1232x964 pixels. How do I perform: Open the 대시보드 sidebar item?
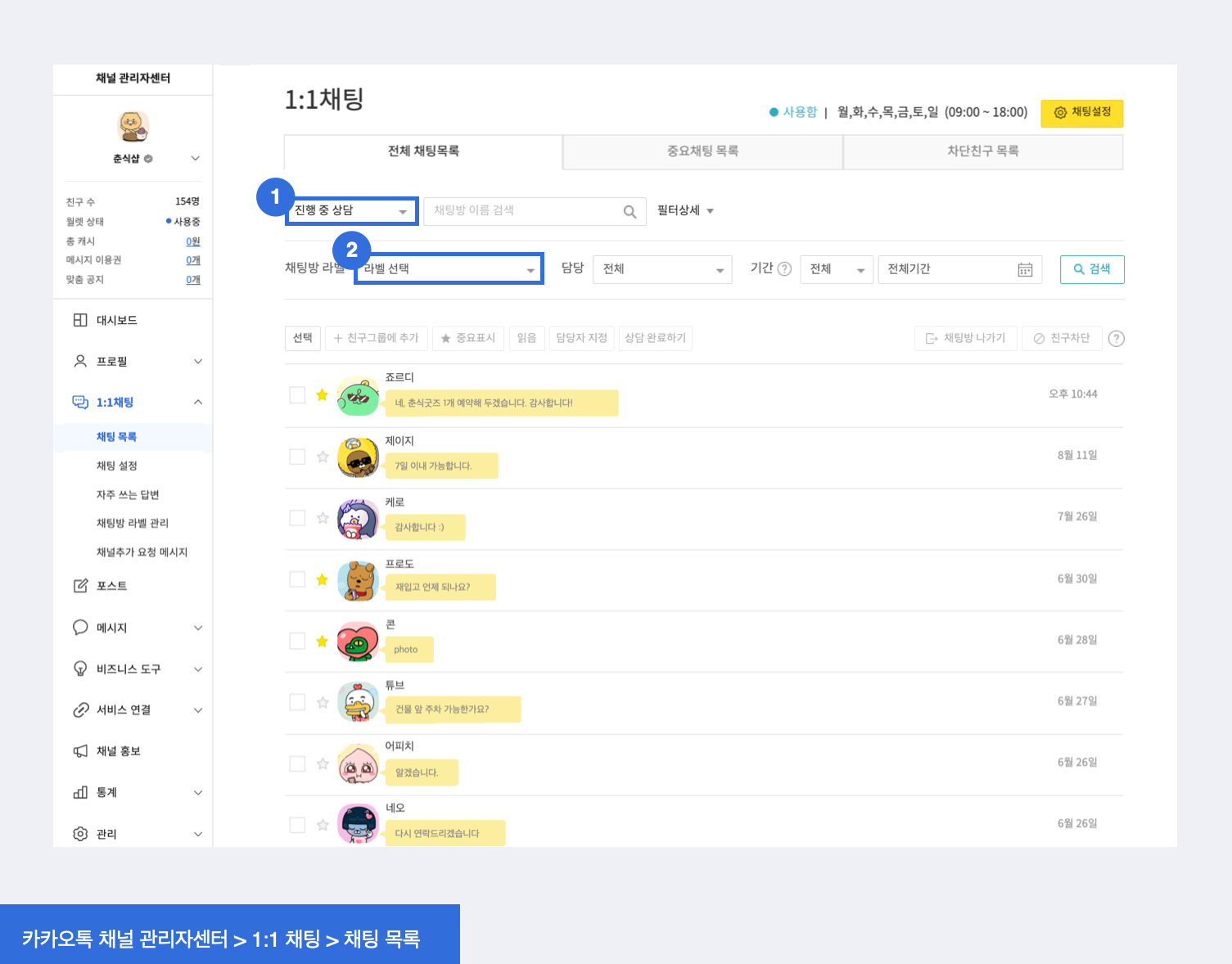pyautogui.click(x=116, y=321)
